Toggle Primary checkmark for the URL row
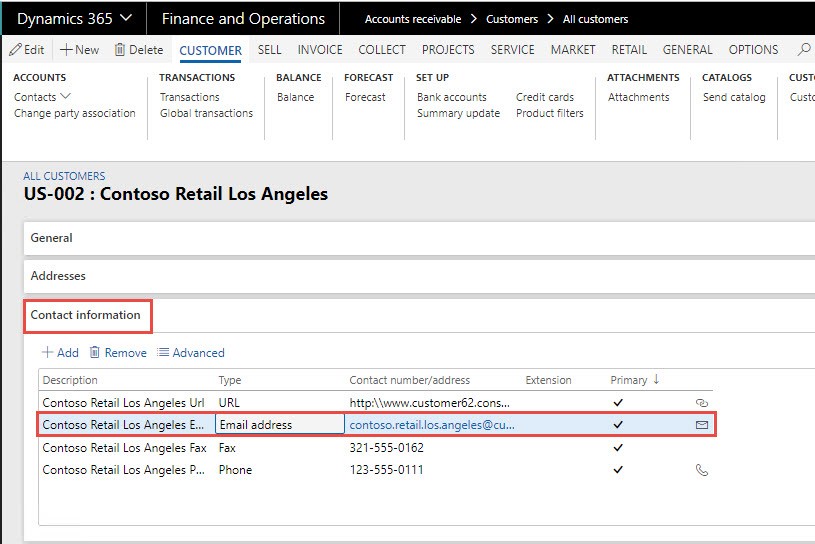Image resolution: width=815 pixels, height=544 pixels. (618, 402)
